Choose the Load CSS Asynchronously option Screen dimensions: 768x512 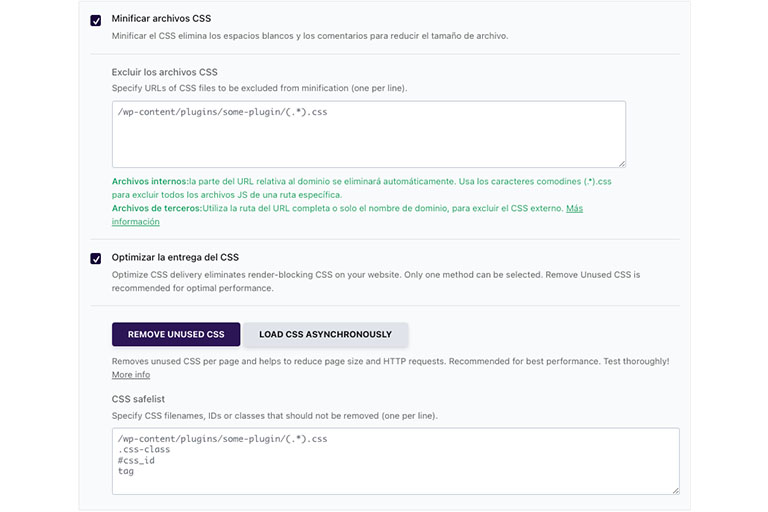tap(325, 334)
